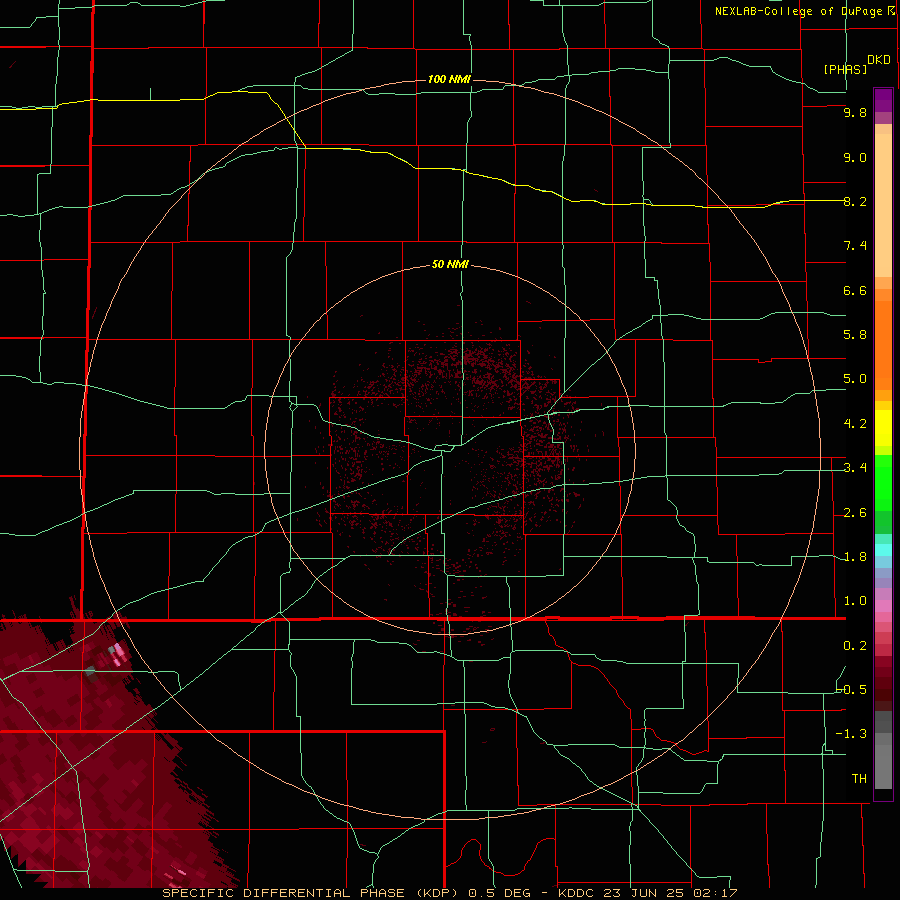
Task: Click the "8.2" value on the color scale
Action: coord(855,201)
